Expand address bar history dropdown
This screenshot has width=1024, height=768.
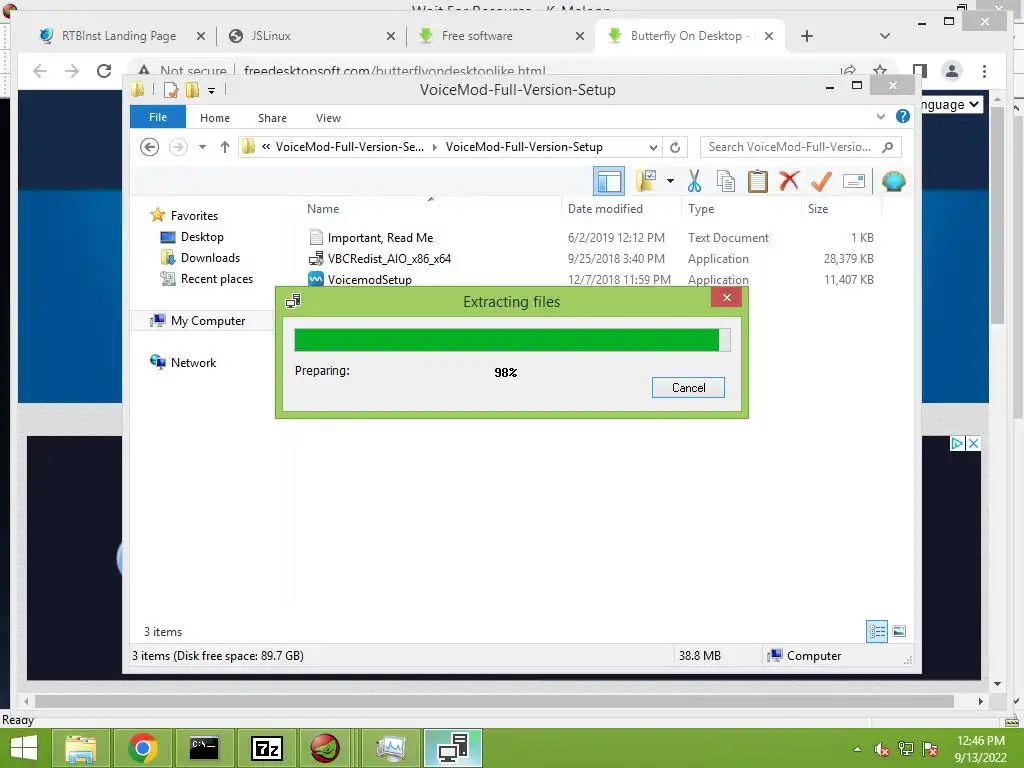coord(652,148)
